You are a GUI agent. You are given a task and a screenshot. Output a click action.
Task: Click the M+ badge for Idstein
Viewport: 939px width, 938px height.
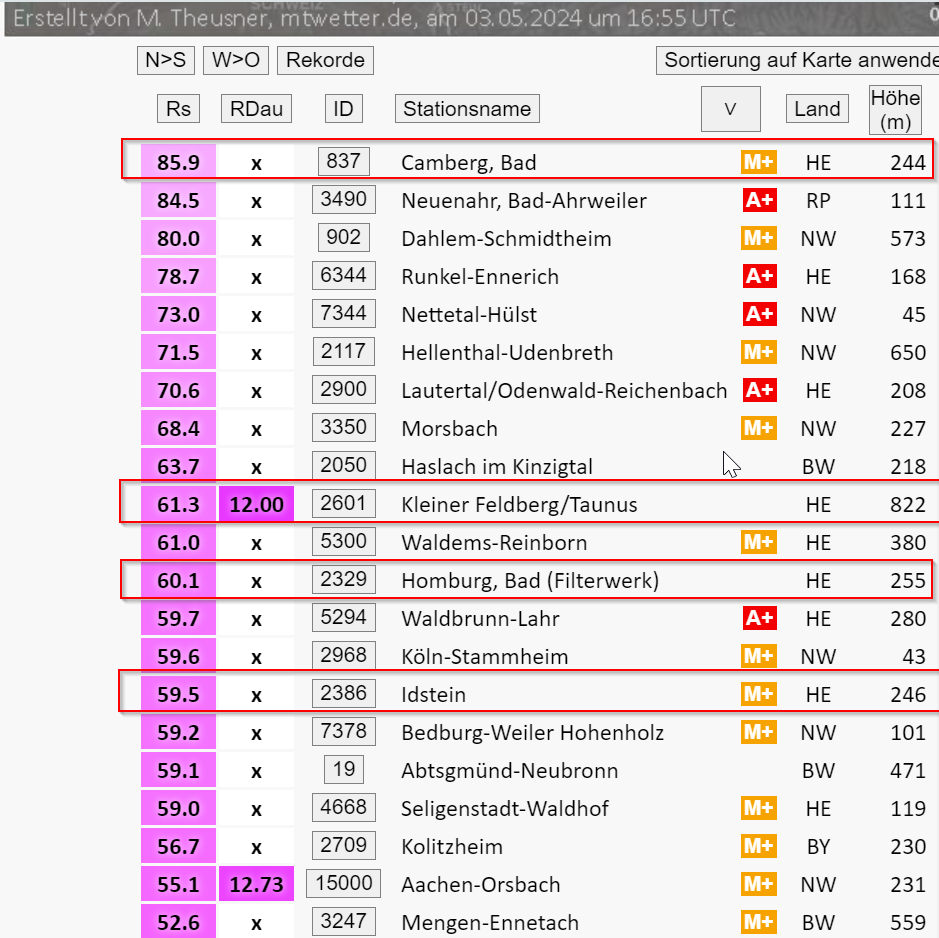[x=759, y=694]
